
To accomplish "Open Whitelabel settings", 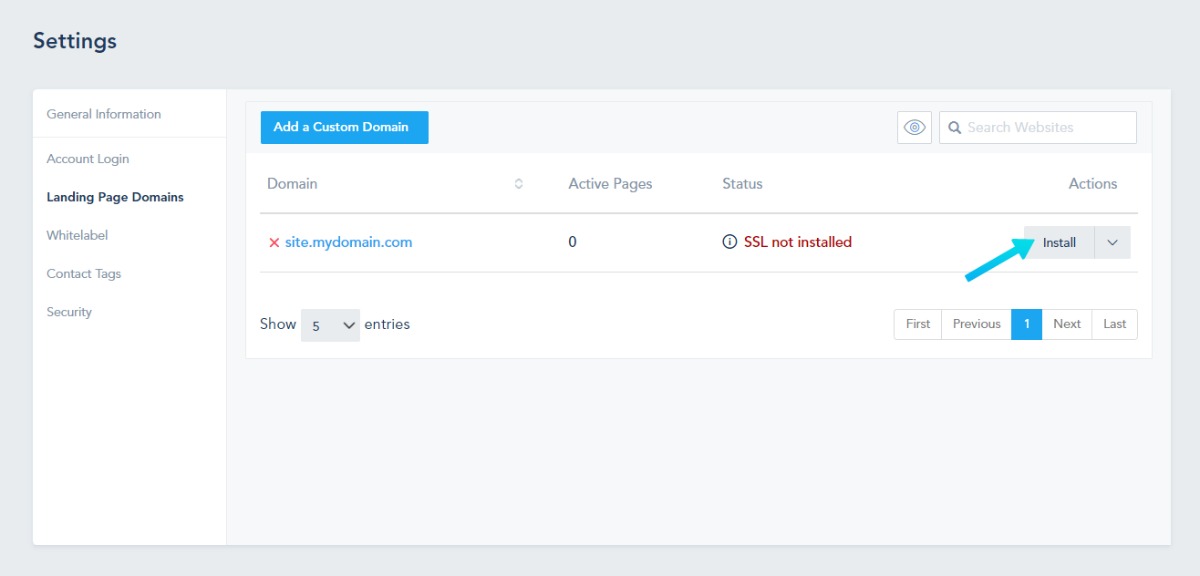I will point(77,235).
